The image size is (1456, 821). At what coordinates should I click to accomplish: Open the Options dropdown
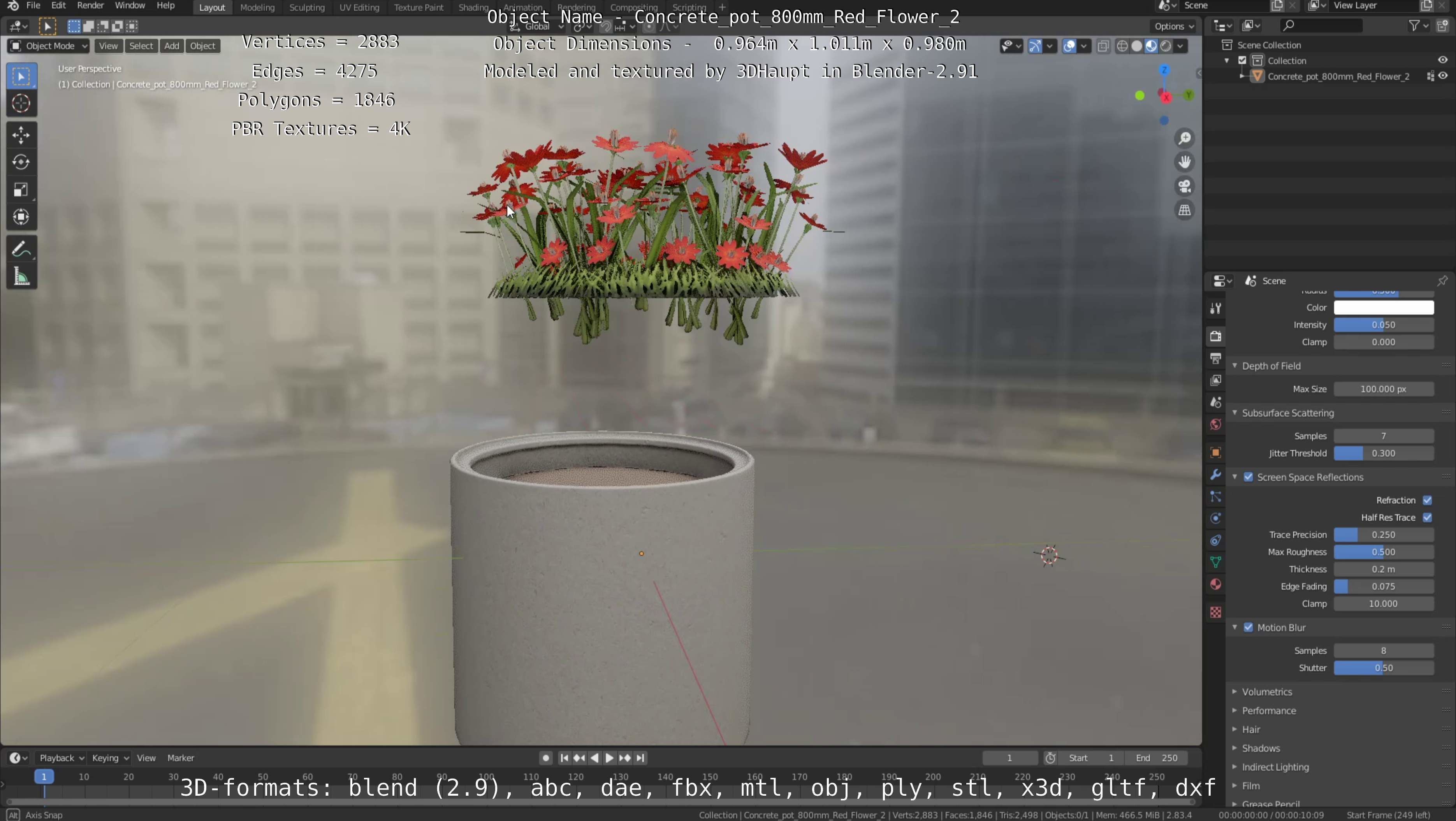pyautogui.click(x=1174, y=26)
